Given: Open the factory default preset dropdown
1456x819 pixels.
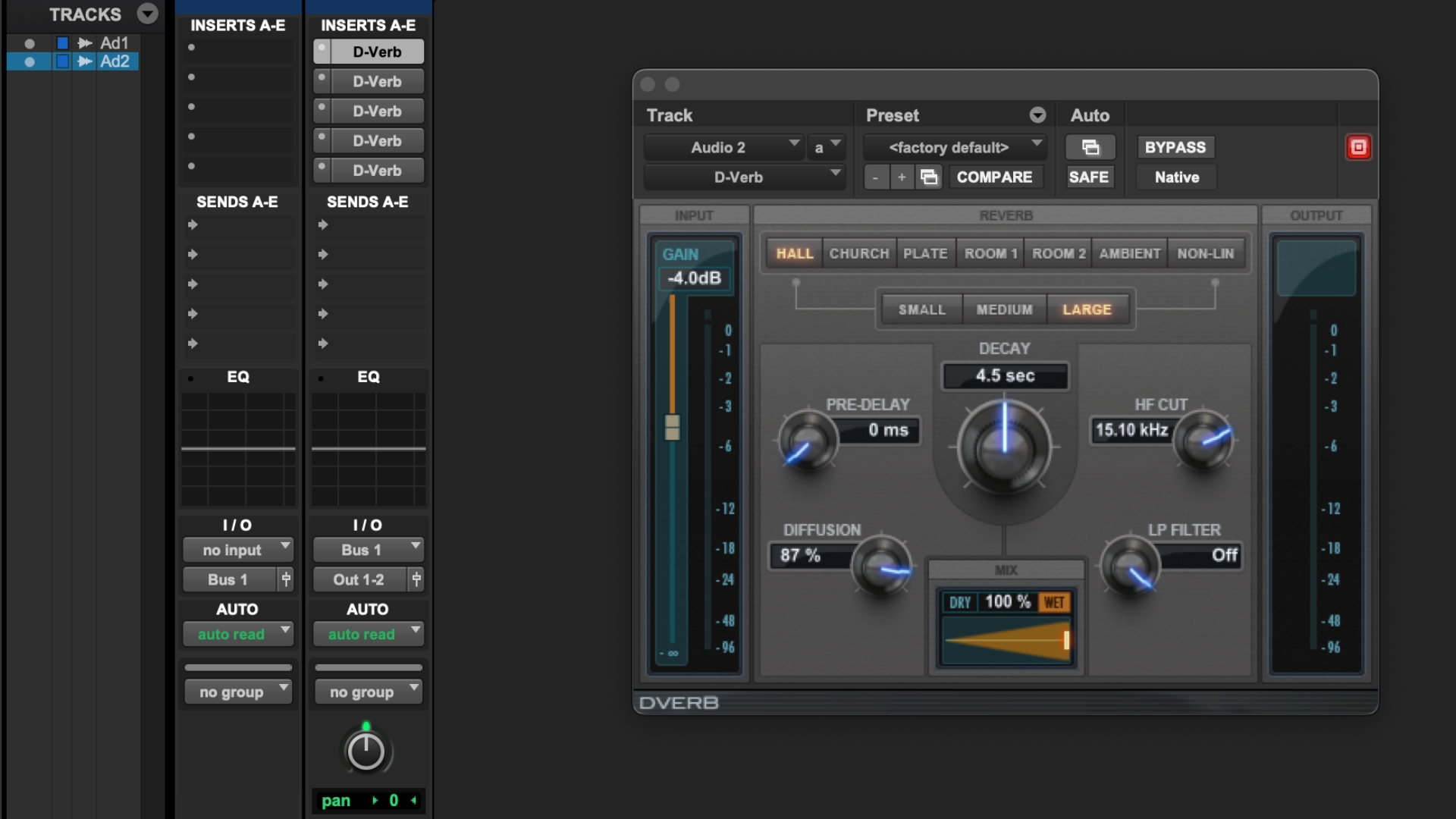Looking at the screenshot, I should pyautogui.click(x=955, y=147).
